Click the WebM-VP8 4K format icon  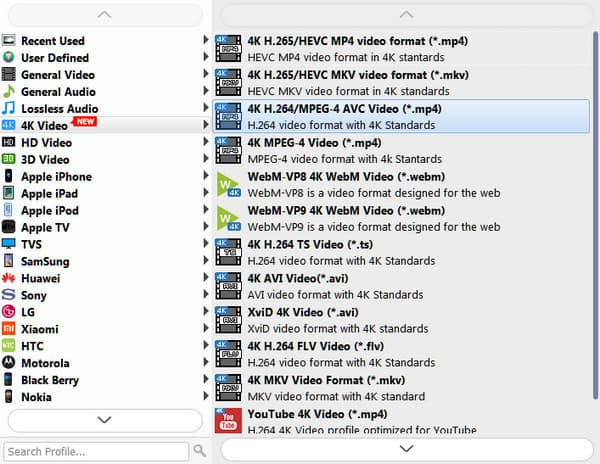(228, 185)
